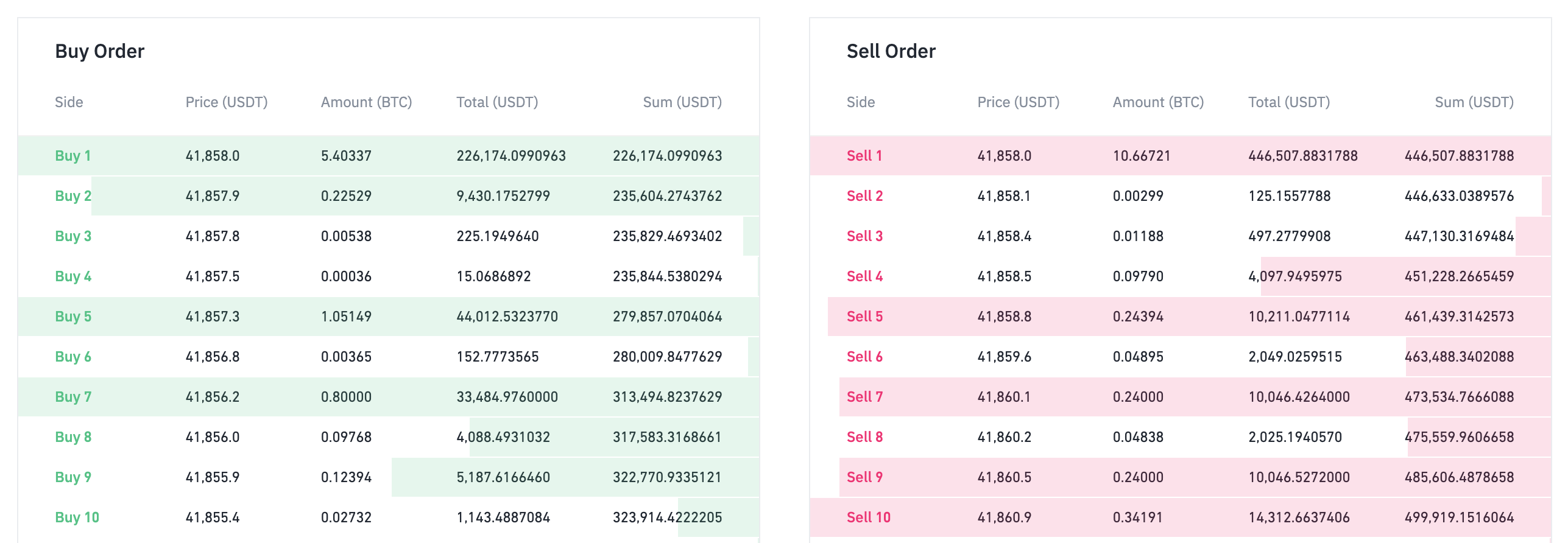Click buy price 41,855.4
The image size is (1568, 543).
(213, 517)
